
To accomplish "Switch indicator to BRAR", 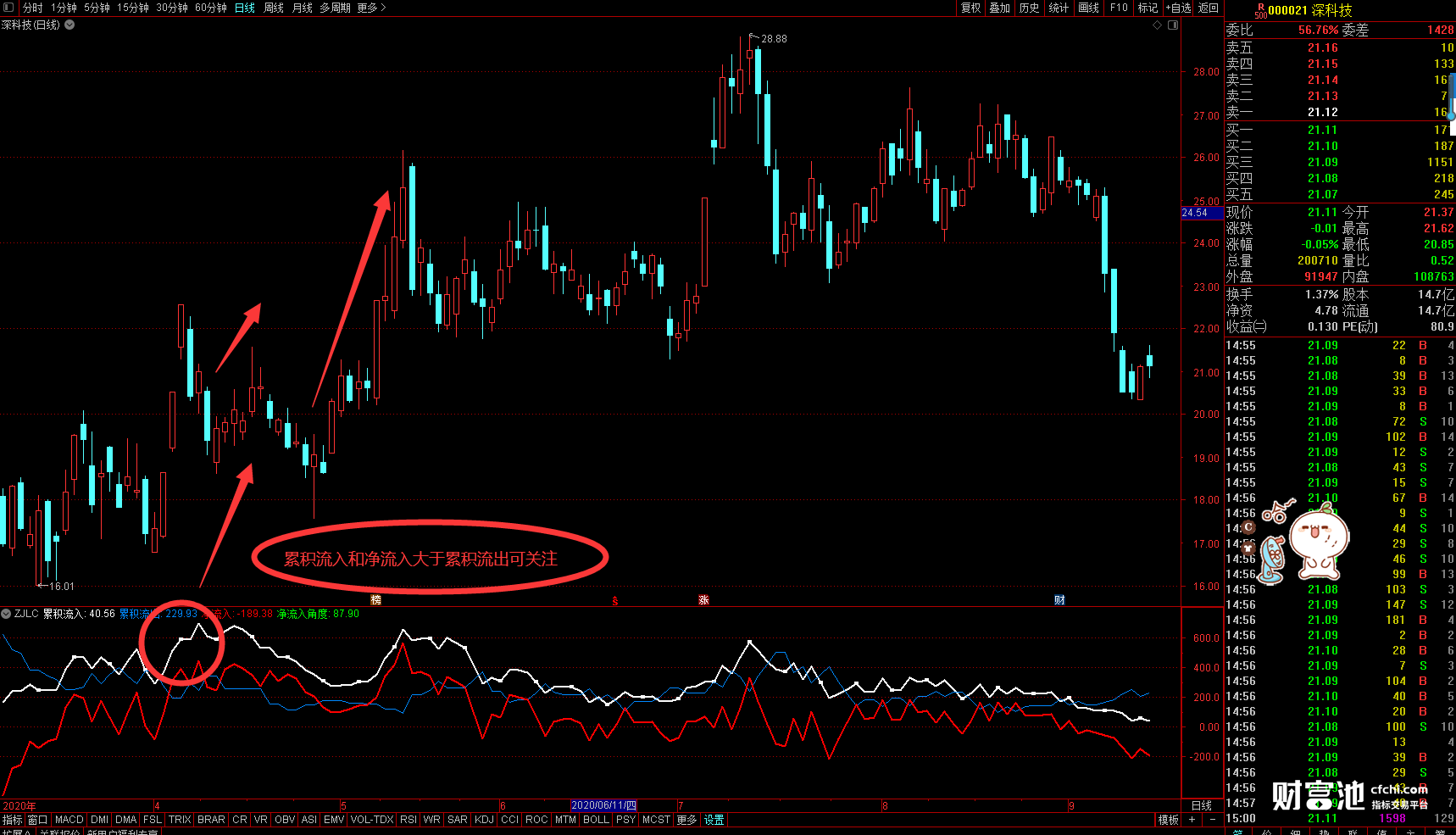I will pos(211,820).
